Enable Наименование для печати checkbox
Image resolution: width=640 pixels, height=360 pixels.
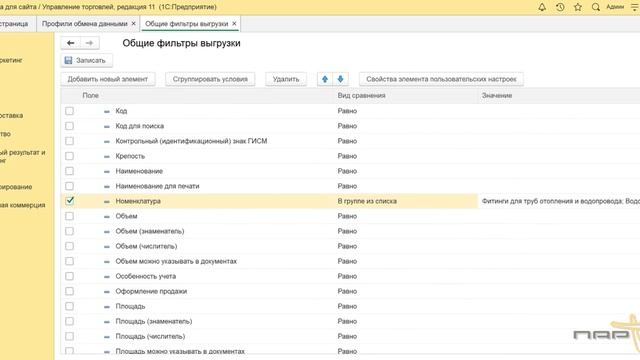[x=69, y=186]
